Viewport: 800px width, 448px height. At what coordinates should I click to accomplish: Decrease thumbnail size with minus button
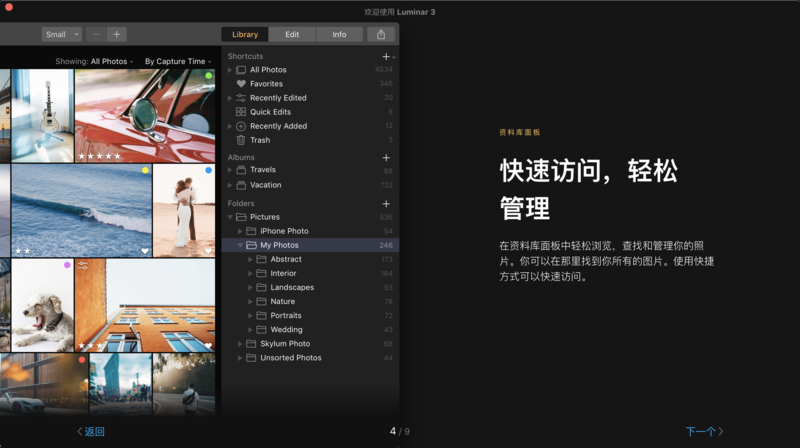96,34
